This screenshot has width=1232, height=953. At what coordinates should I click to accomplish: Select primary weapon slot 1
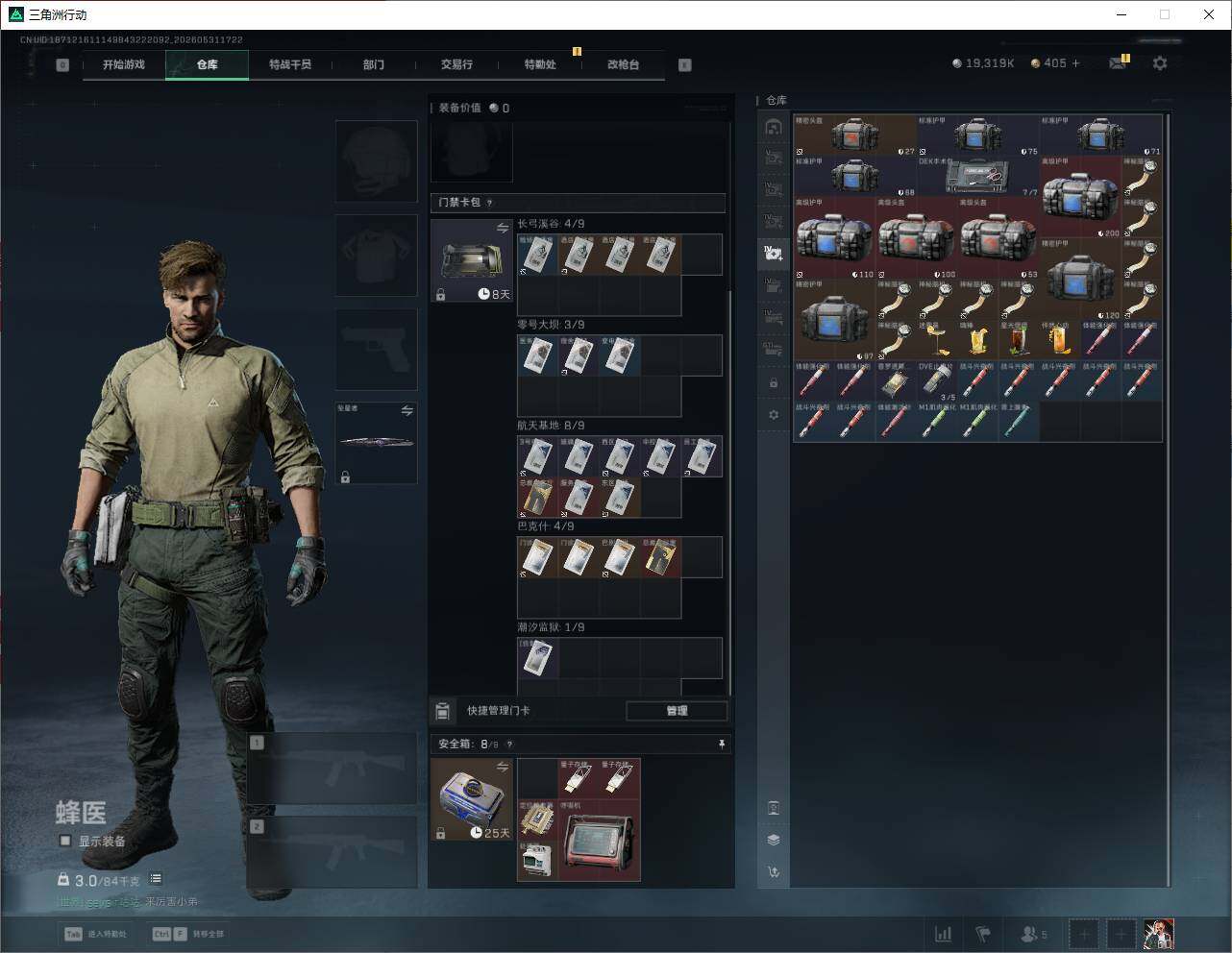(333, 769)
